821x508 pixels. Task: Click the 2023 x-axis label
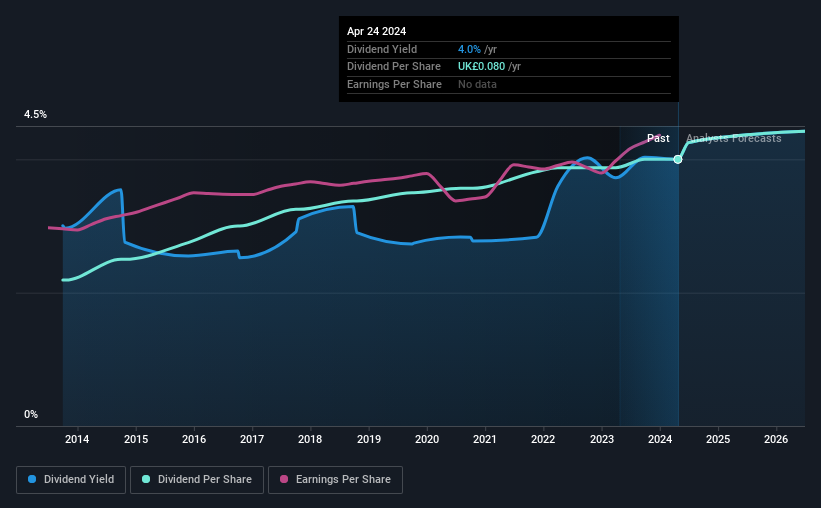point(602,439)
